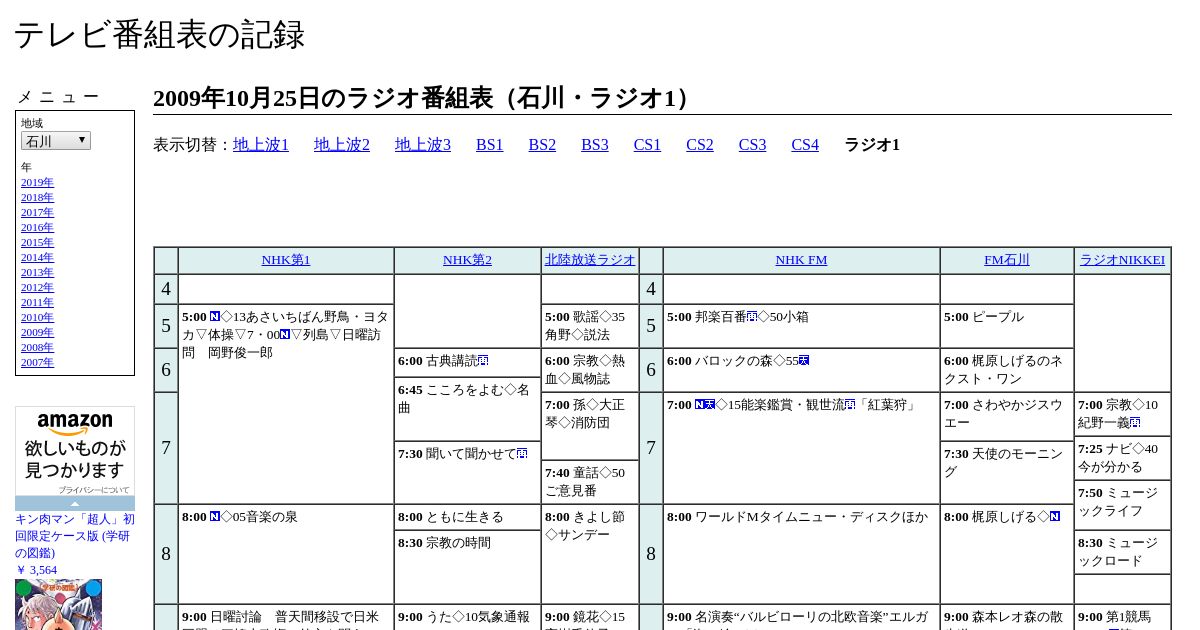
Task: Select 2015年 in year menu
Action: (37, 242)
